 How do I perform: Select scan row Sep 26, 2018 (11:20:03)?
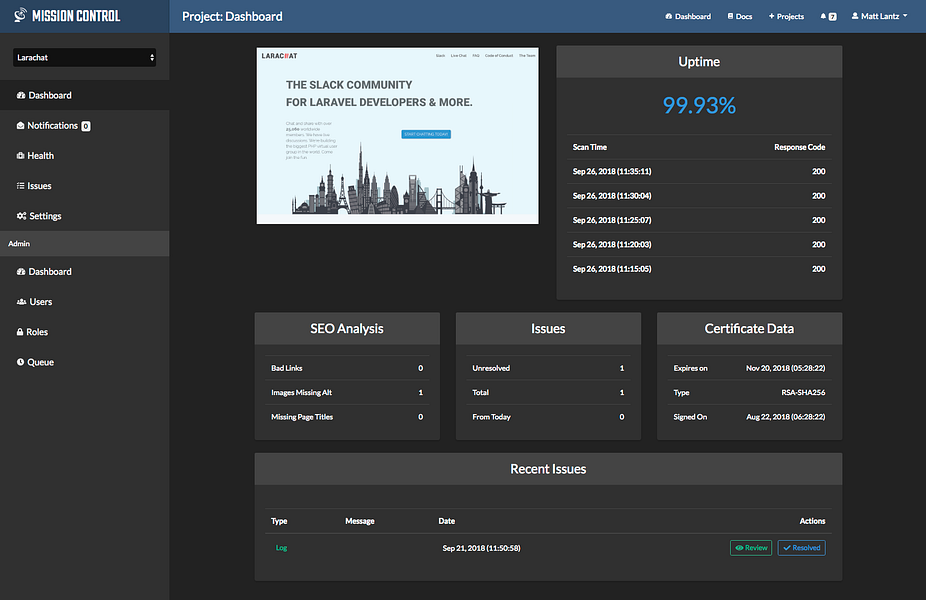click(699, 244)
